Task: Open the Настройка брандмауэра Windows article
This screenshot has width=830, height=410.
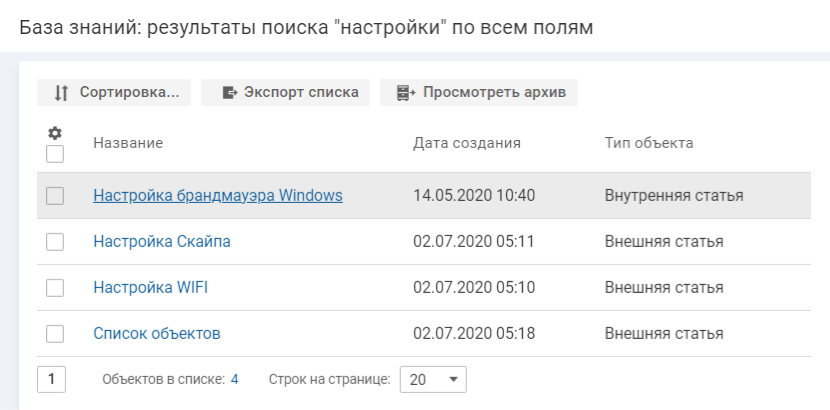Action: 218,195
